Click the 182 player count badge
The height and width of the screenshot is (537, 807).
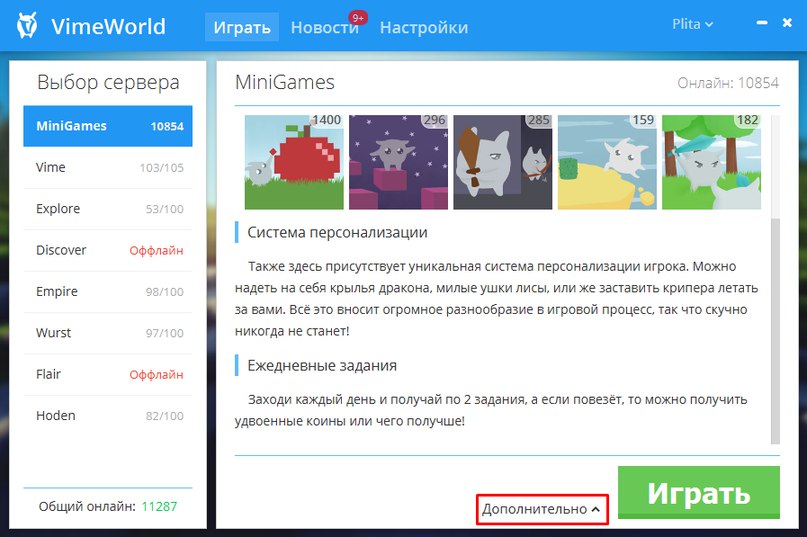point(747,120)
